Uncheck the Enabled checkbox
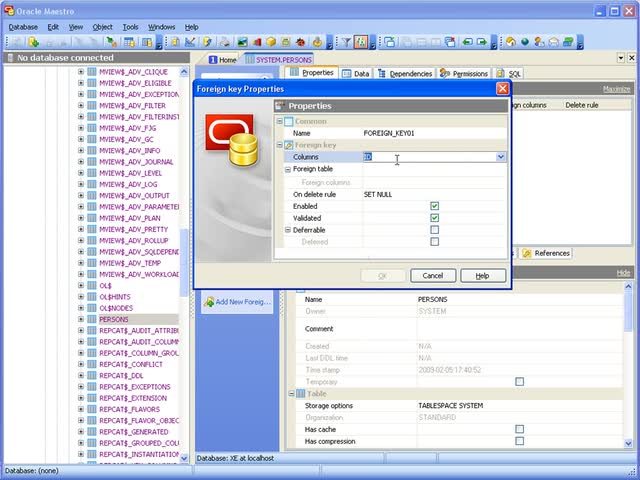The height and width of the screenshot is (480, 640). (434, 206)
